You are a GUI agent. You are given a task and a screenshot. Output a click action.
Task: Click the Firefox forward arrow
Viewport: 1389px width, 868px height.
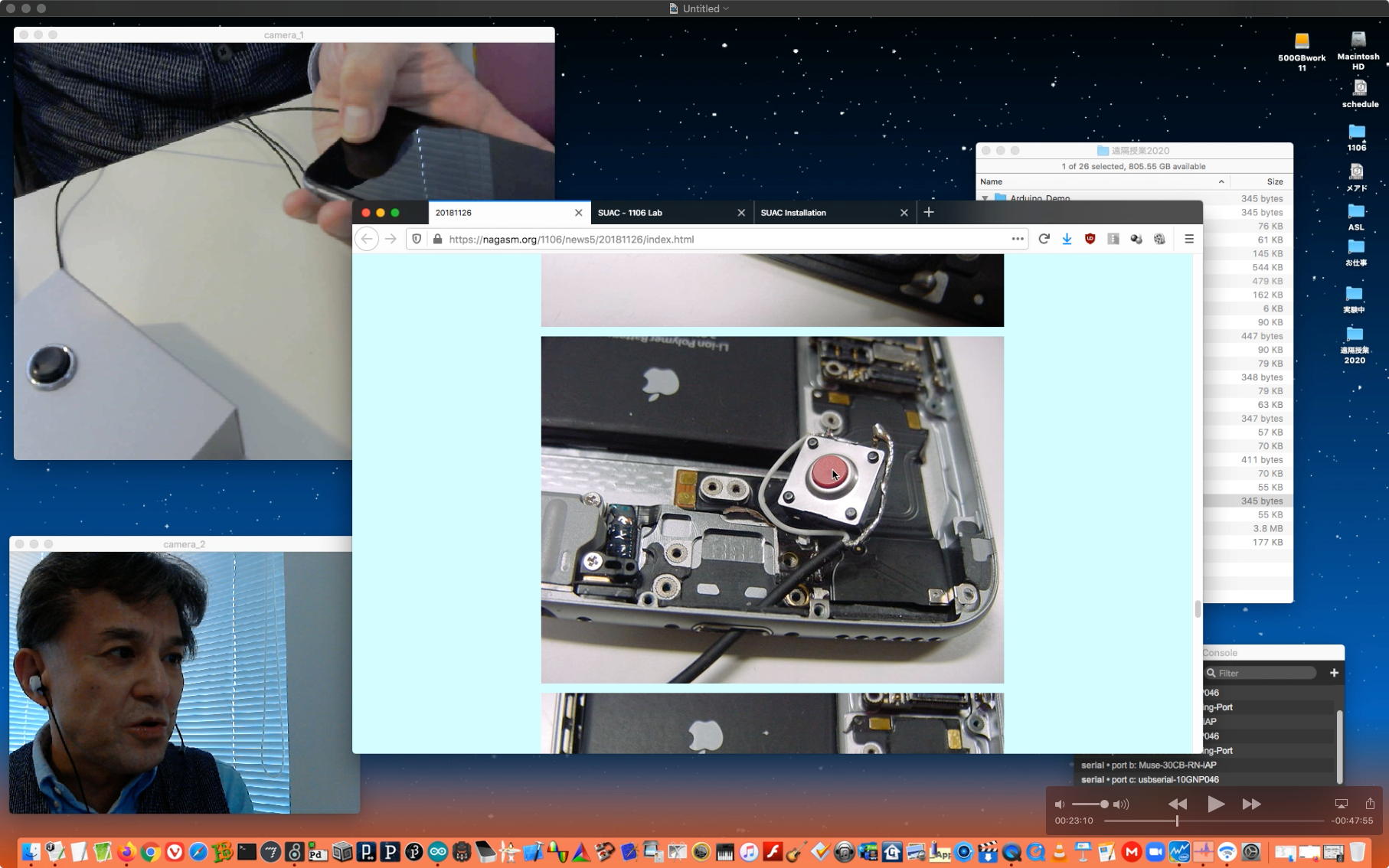pos(391,239)
